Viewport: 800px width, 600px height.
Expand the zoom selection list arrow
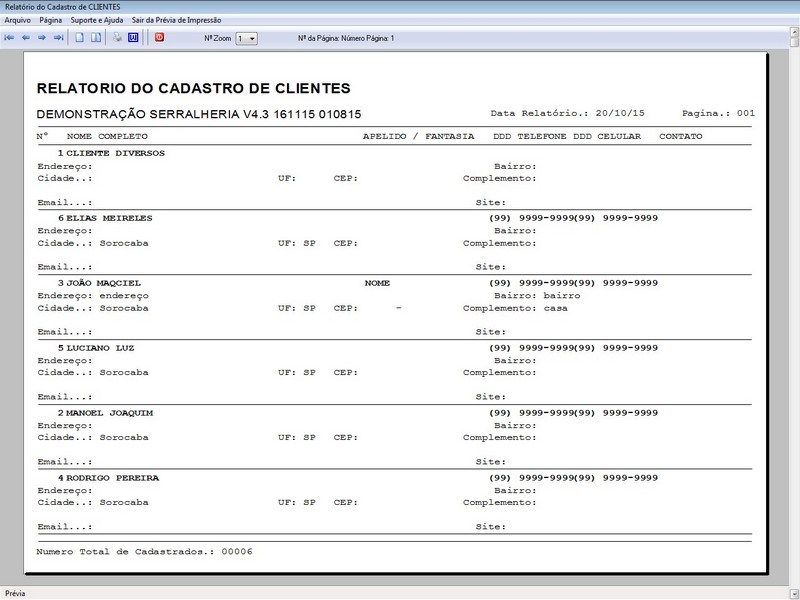[x=250, y=38]
